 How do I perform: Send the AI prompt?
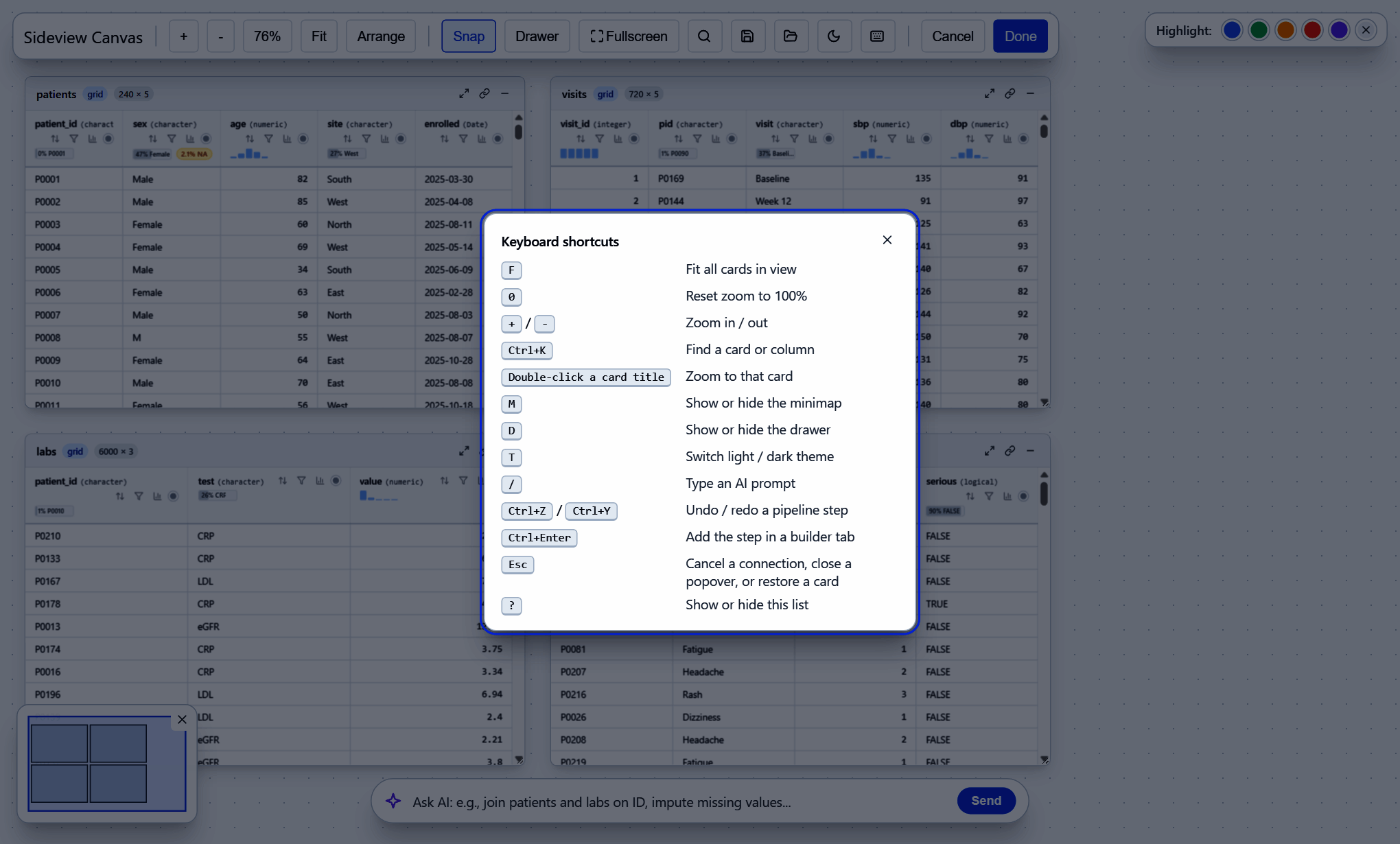pos(986,801)
